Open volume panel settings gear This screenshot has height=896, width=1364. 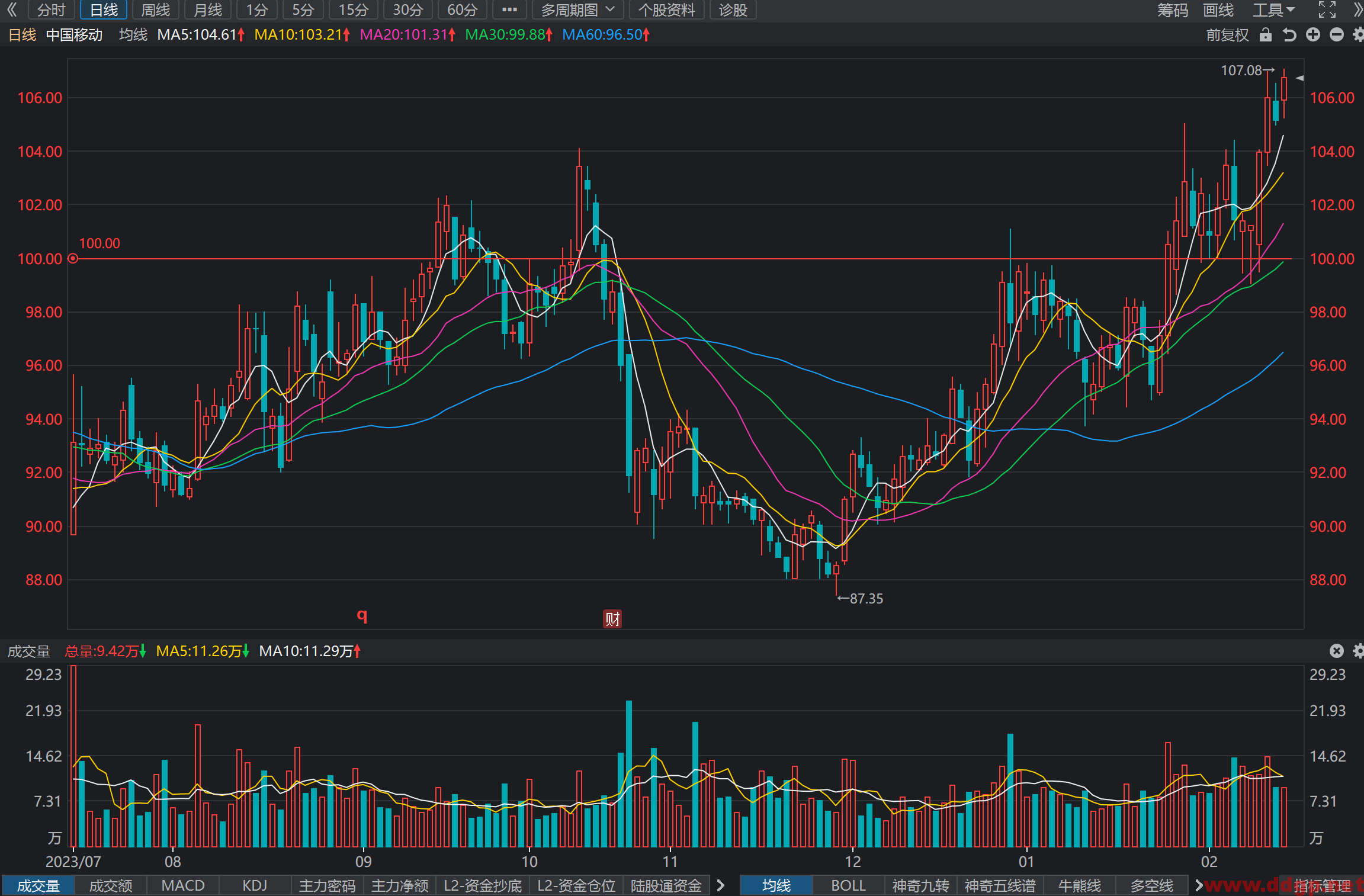point(1358,651)
